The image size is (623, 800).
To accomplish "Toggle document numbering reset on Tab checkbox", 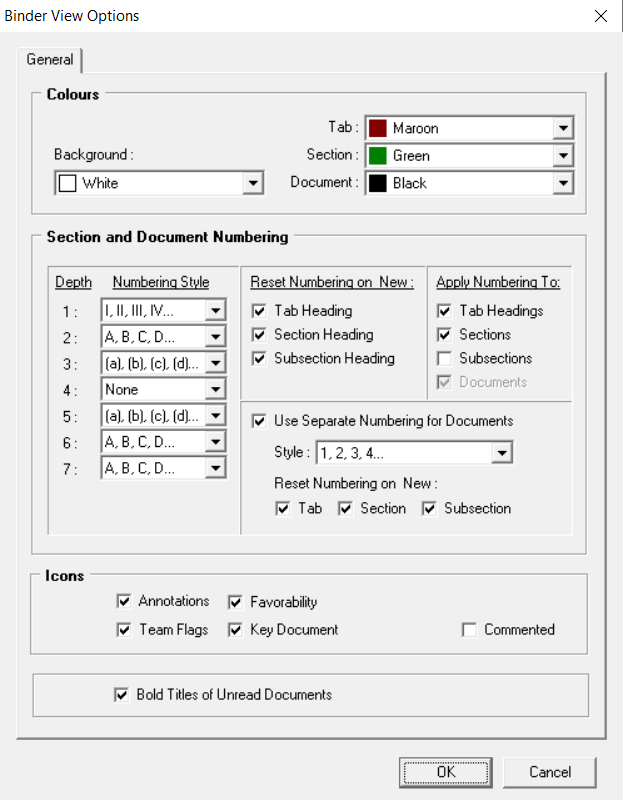I will pyautogui.click(x=282, y=509).
